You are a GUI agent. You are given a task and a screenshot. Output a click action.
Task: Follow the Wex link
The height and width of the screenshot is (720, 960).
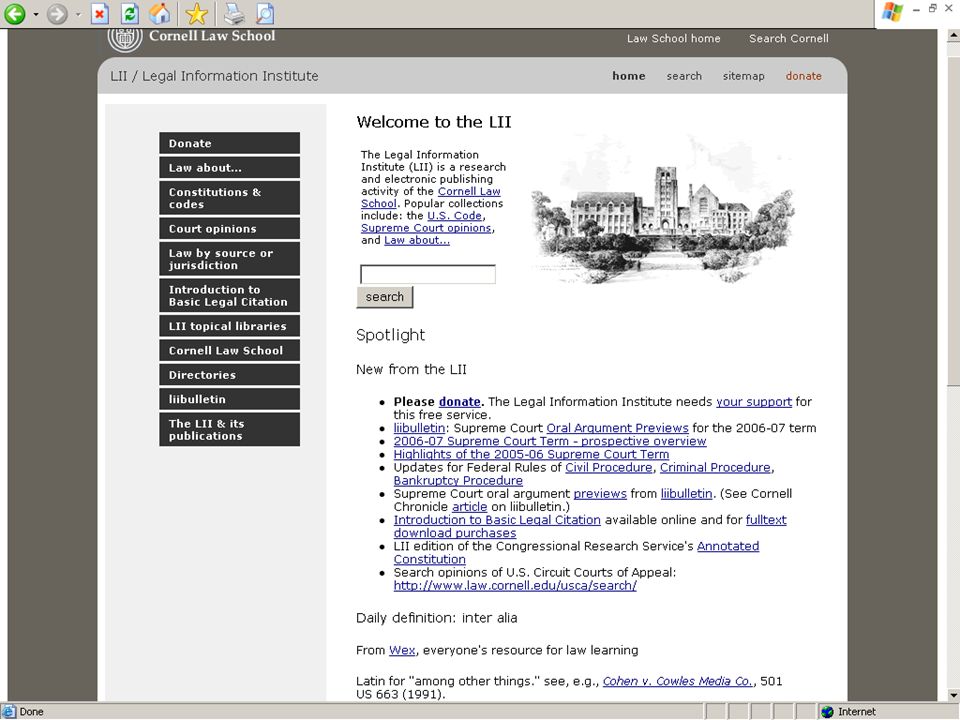click(402, 650)
